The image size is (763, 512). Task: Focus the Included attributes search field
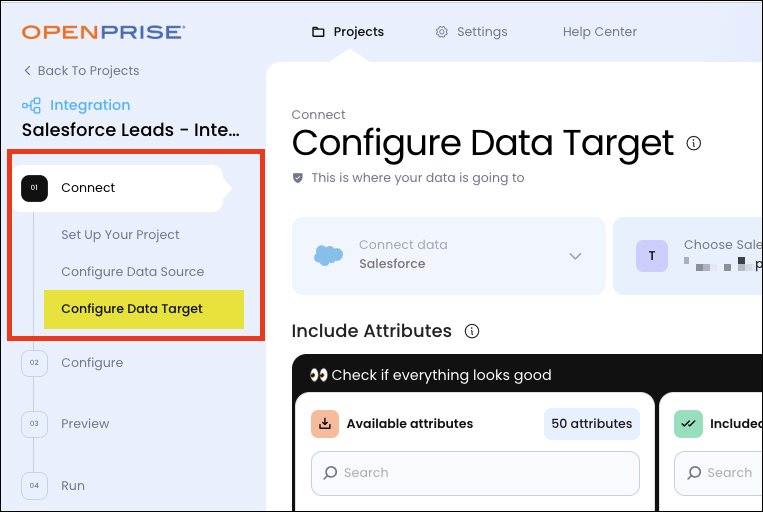pyautogui.click(x=718, y=473)
